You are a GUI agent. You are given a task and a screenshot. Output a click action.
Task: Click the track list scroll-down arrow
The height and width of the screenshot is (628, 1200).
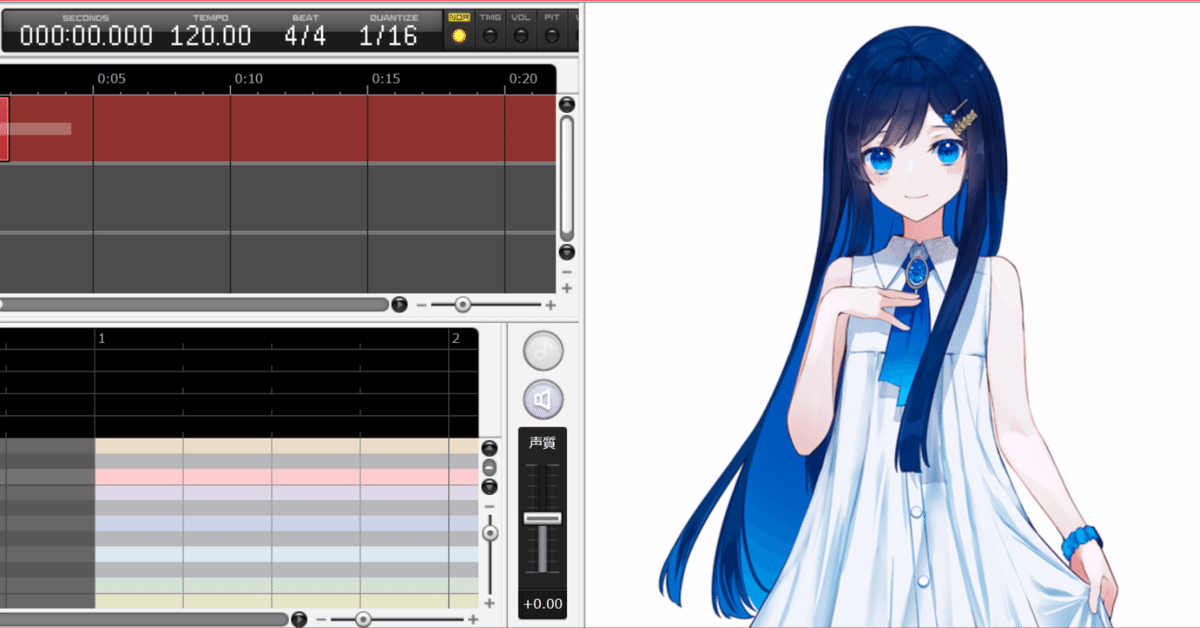(567, 252)
